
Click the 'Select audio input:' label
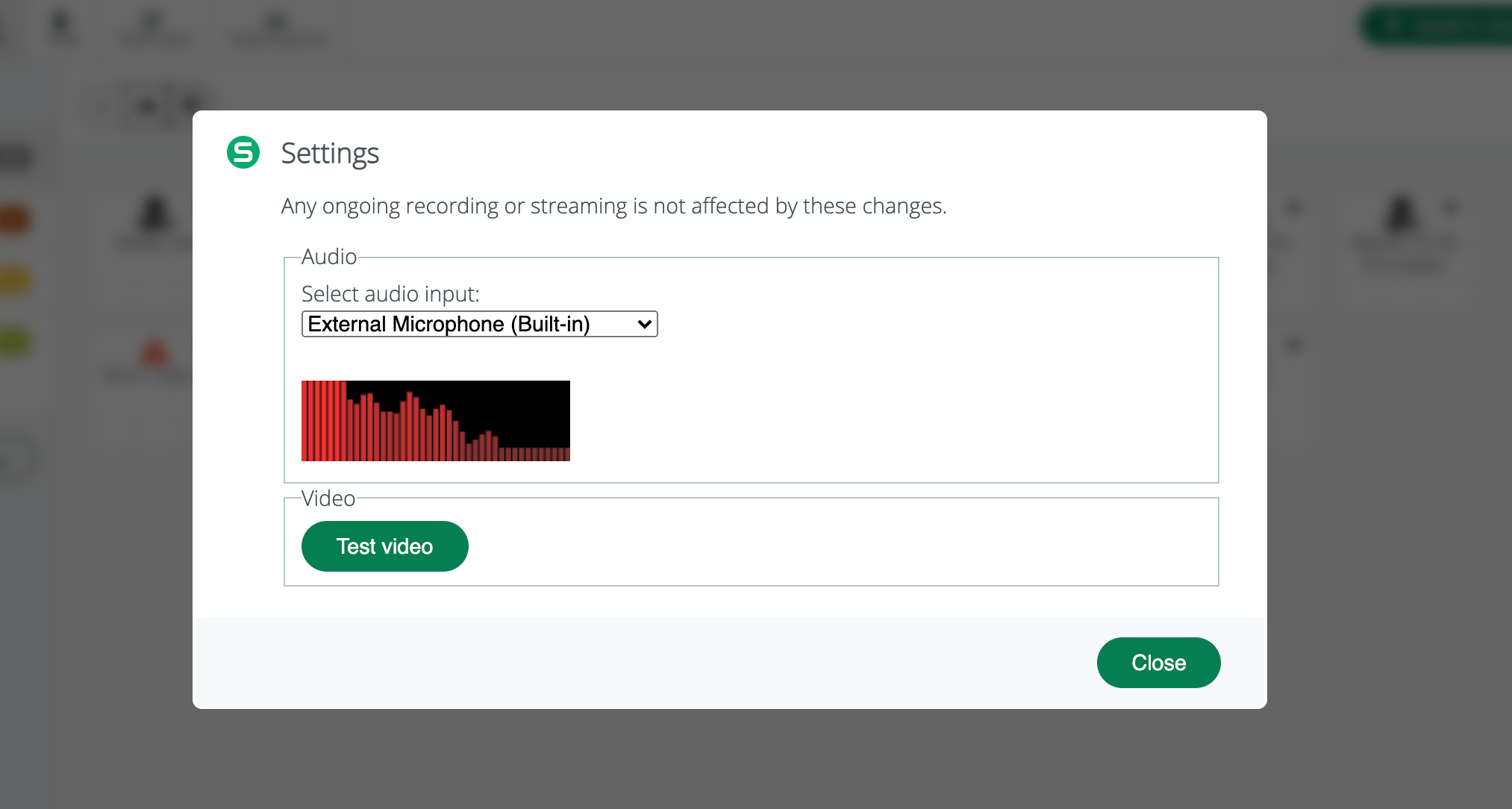click(x=390, y=294)
